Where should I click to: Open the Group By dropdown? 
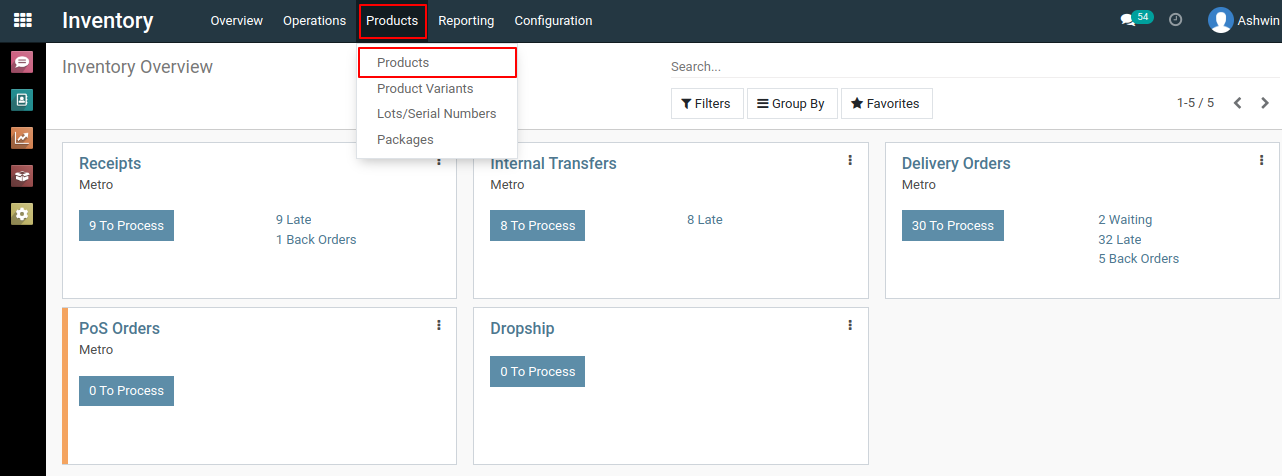pos(791,103)
